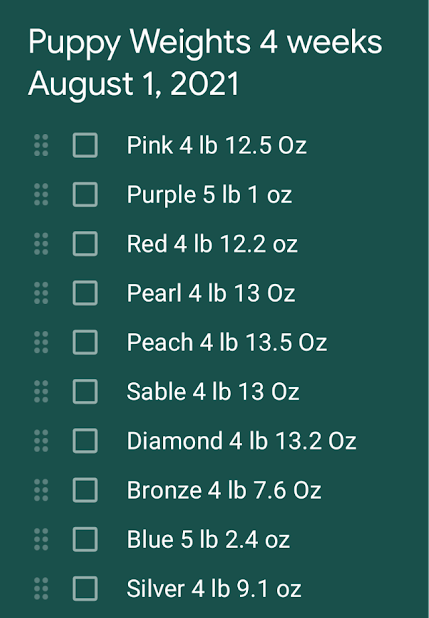Viewport: 429px width, 618px height.
Task: Select the drag handle for Peach item
Action: point(41,343)
